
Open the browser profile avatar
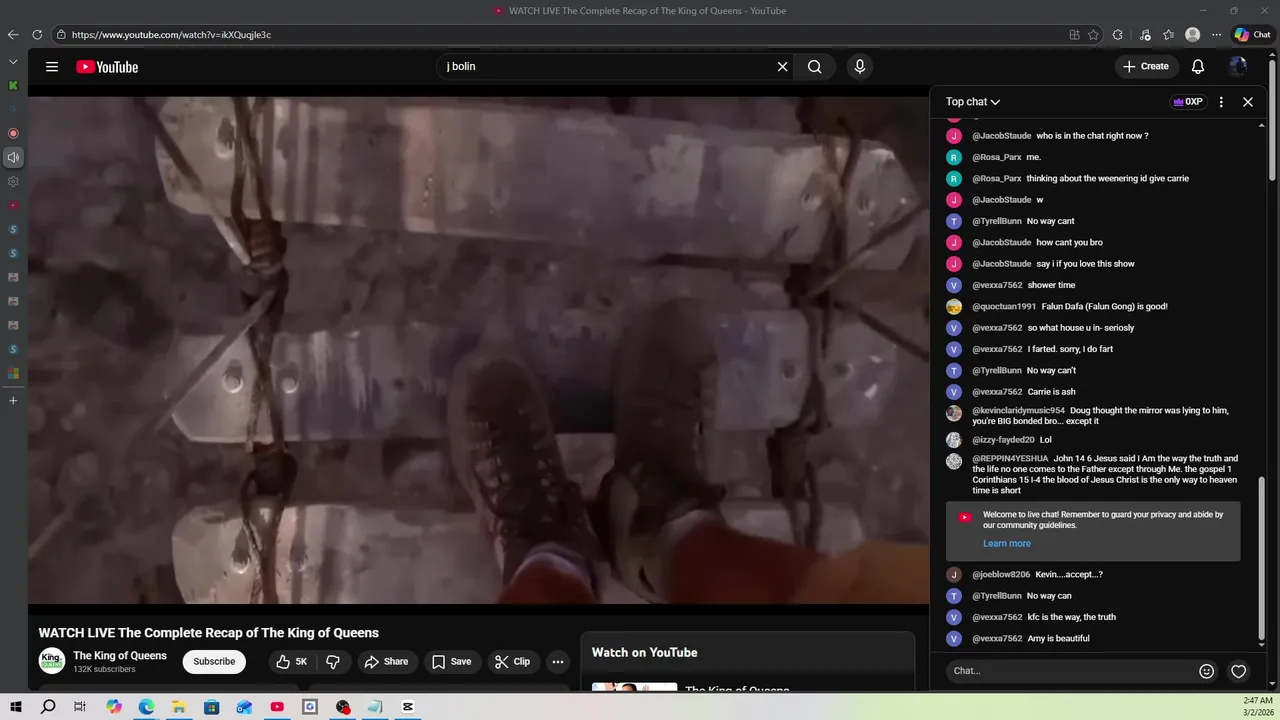(1192, 35)
